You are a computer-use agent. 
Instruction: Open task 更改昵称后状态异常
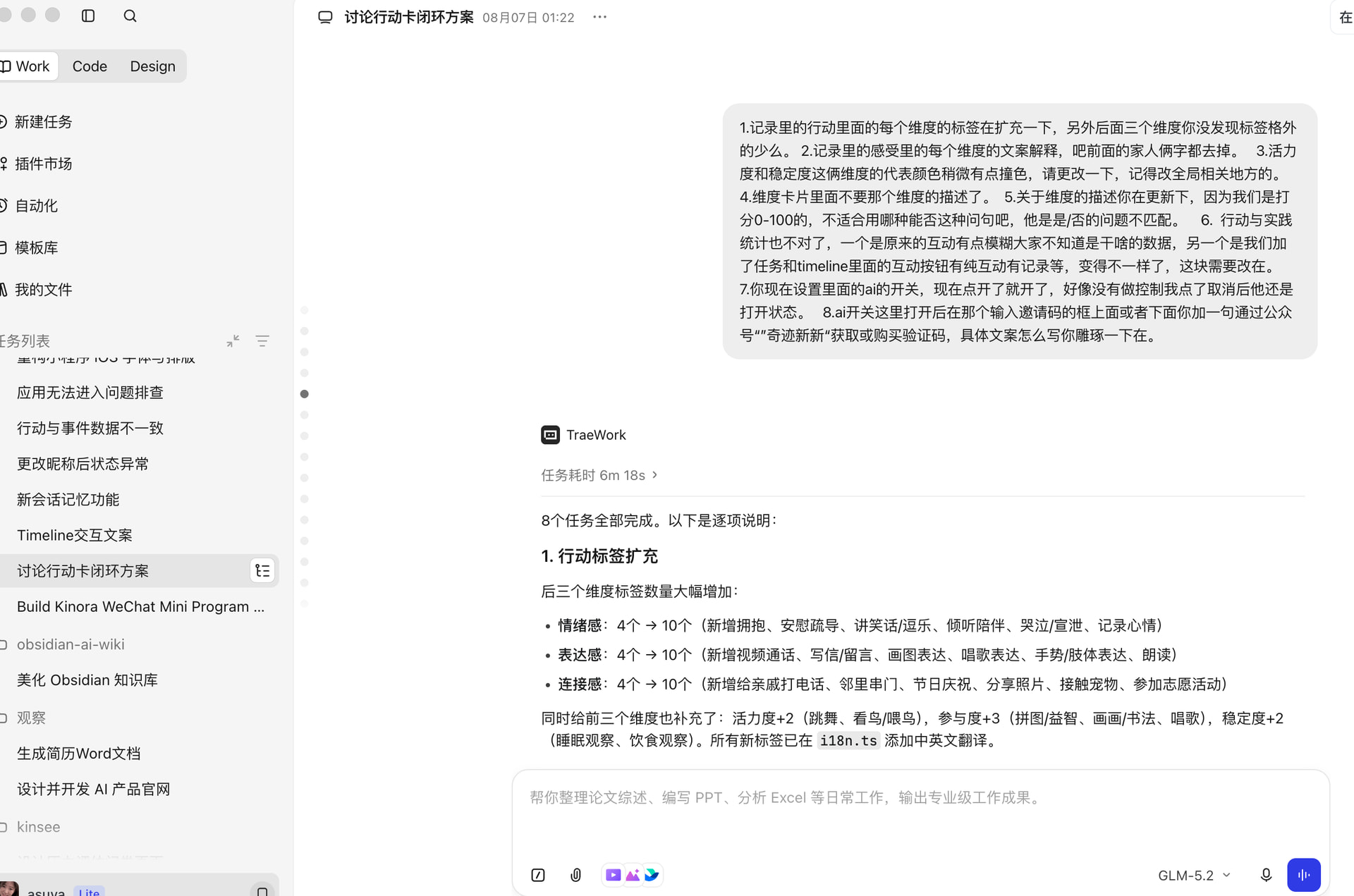(83, 464)
